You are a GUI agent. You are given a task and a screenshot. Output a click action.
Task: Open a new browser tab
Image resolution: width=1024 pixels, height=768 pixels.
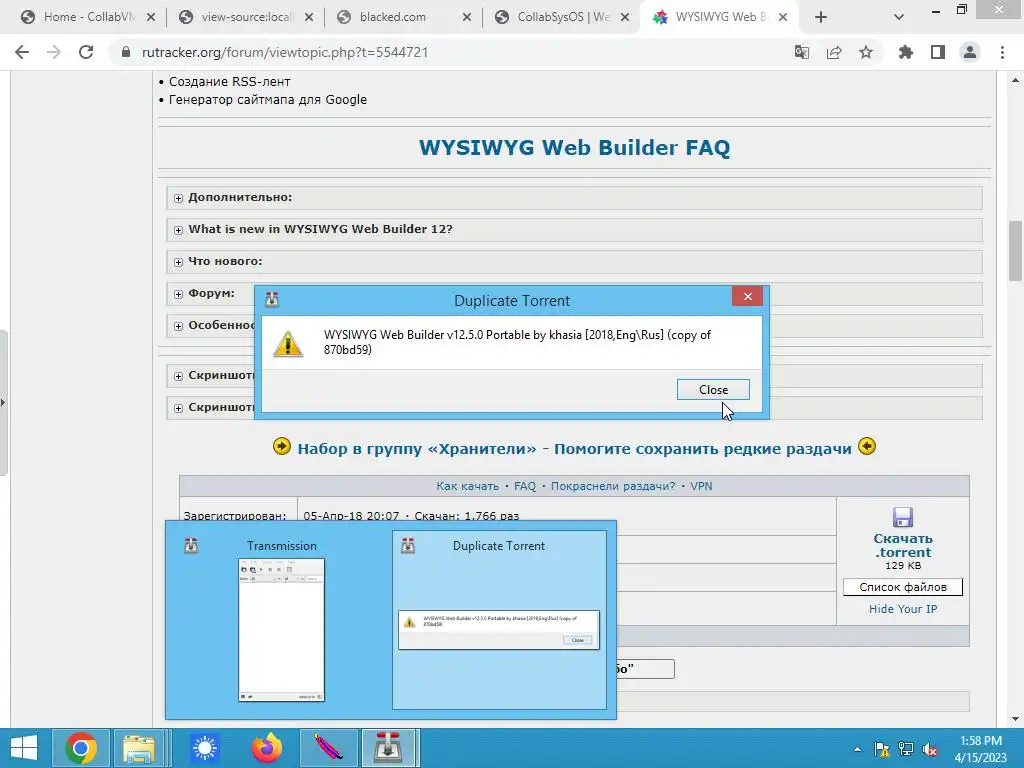(x=821, y=18)
